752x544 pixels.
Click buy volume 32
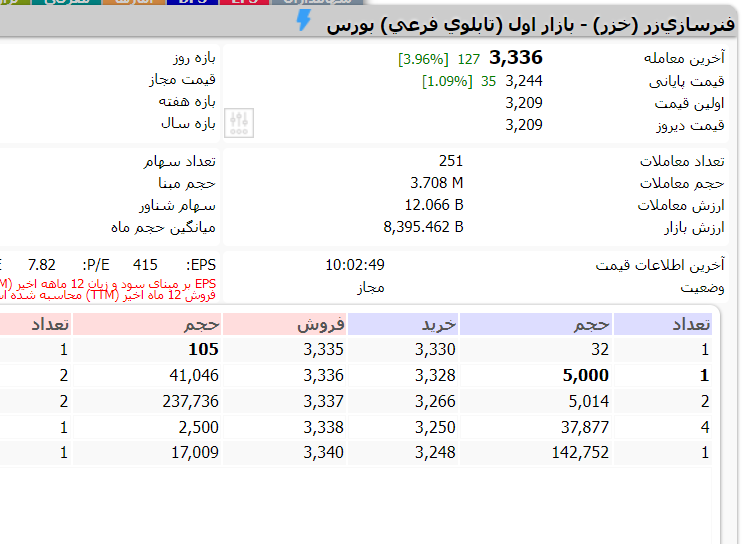coord(600,349)
